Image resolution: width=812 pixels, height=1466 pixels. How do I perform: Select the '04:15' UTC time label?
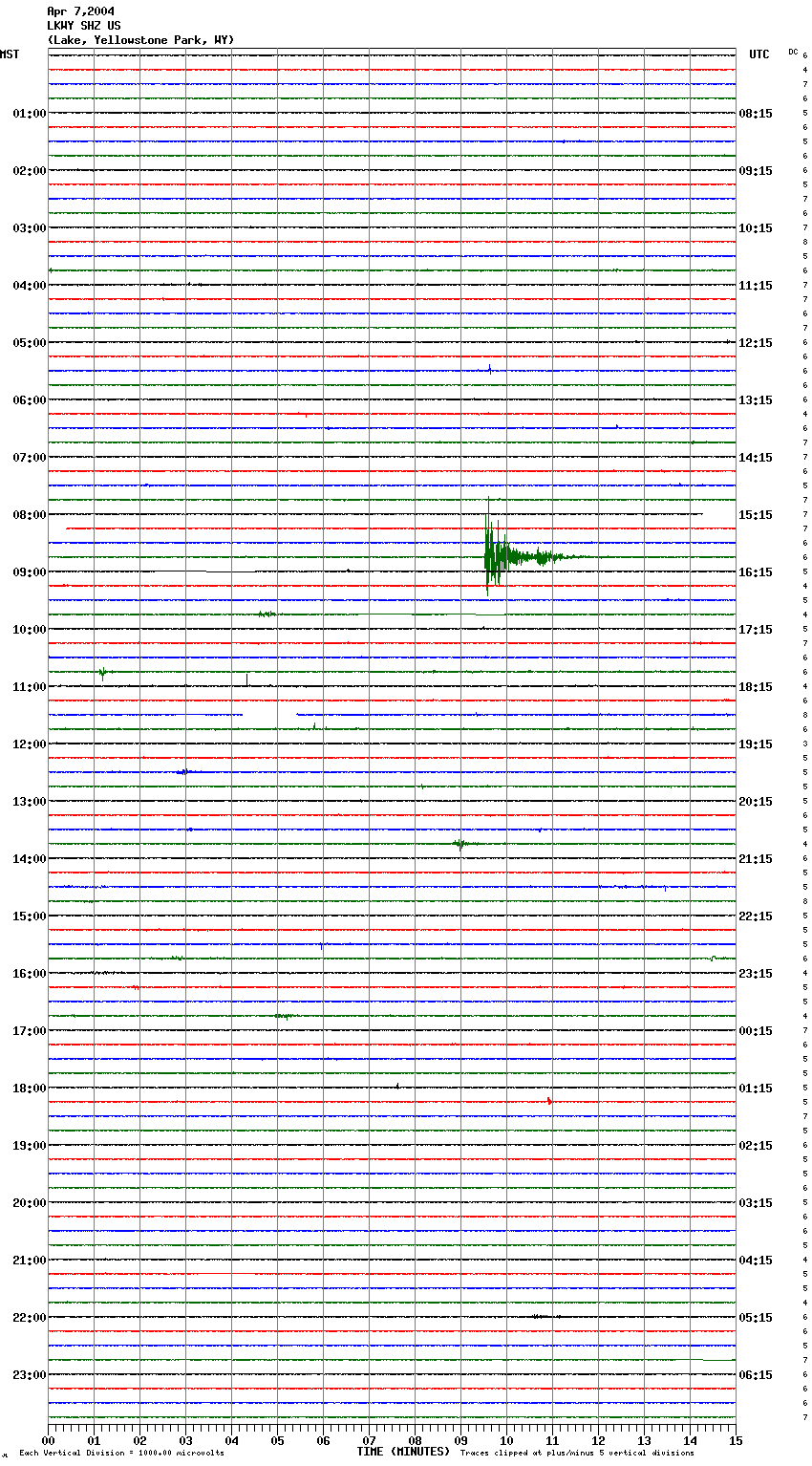(756, 1261)
